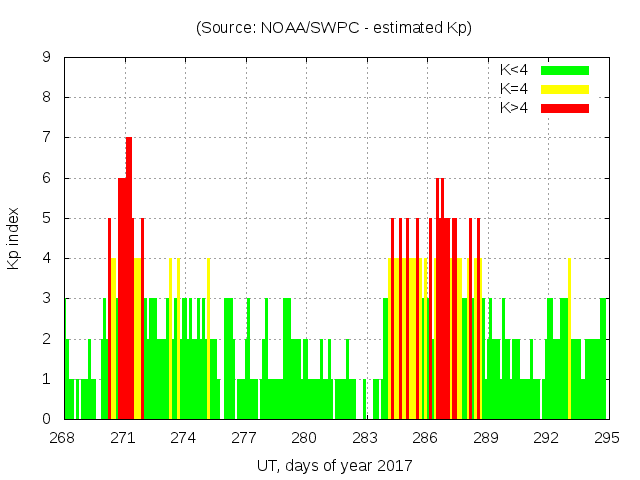The height and width of the screenshot is (480, 640).
Task: Click the lone yellow bar just after day 292
Action: click(x=569, y=340)
